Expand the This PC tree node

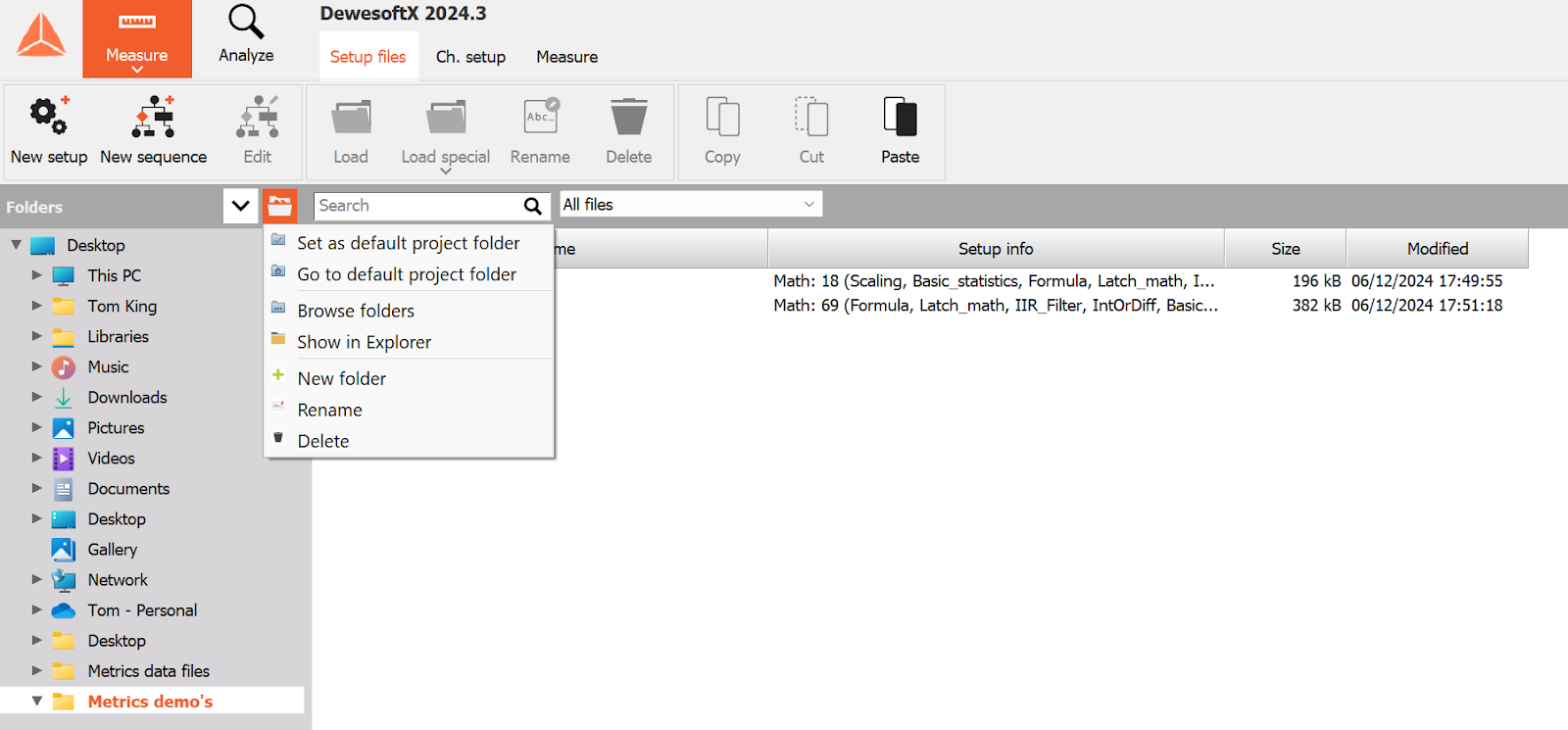point(37,275)
